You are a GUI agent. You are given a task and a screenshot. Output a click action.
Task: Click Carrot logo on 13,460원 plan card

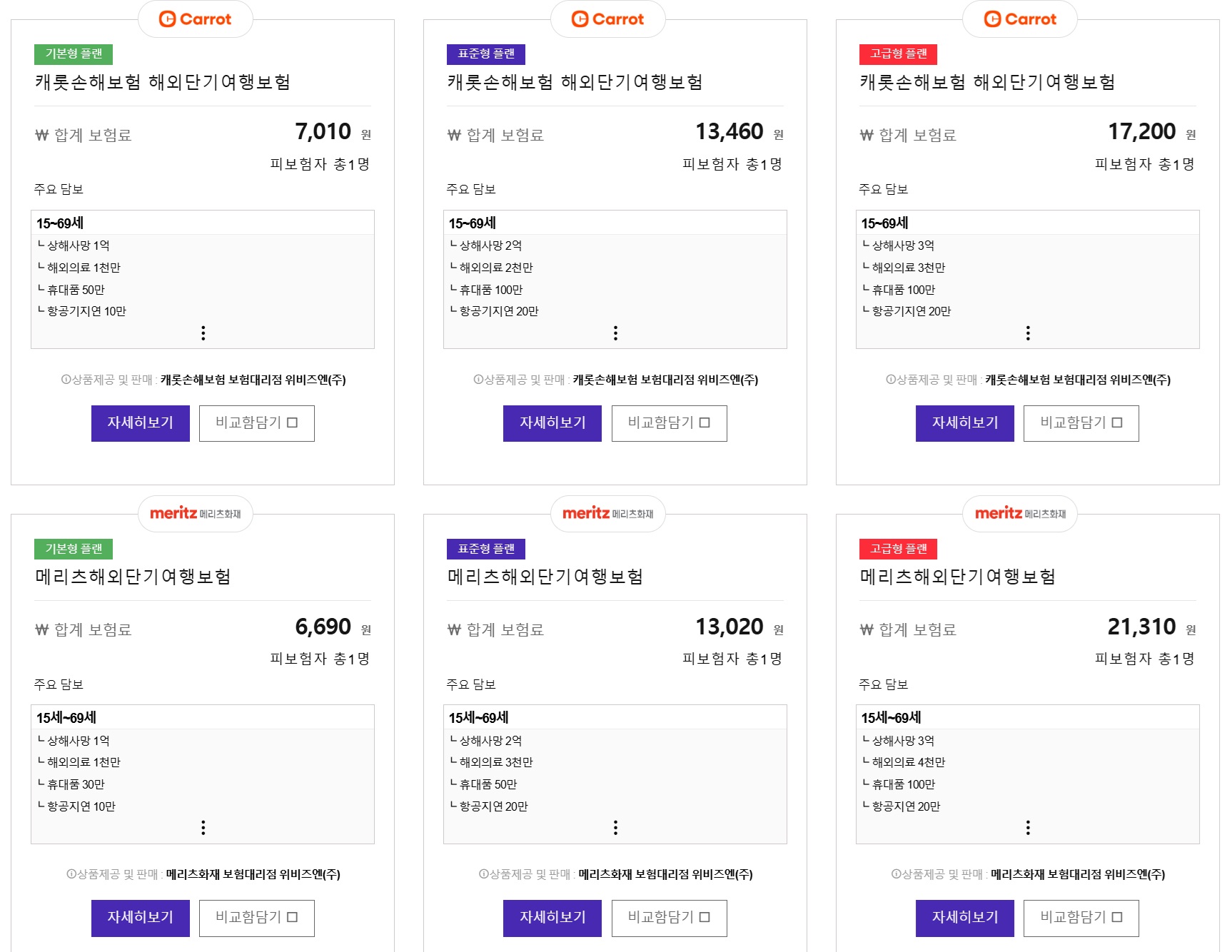[607, 19]
